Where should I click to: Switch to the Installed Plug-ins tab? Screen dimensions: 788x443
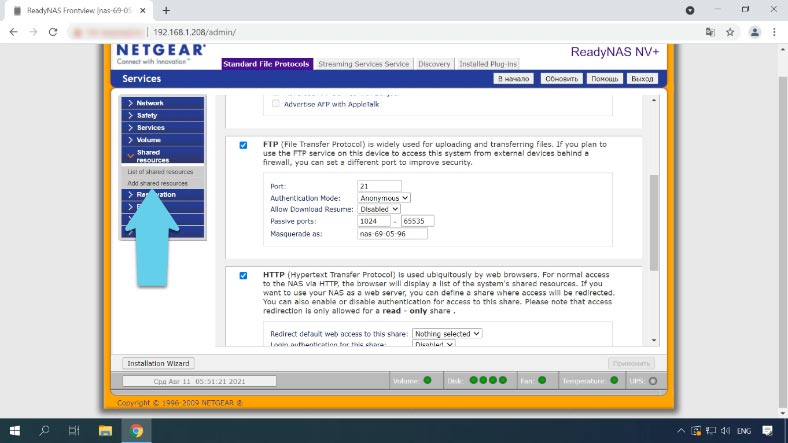pyautogui.click(x=487, y=64)
